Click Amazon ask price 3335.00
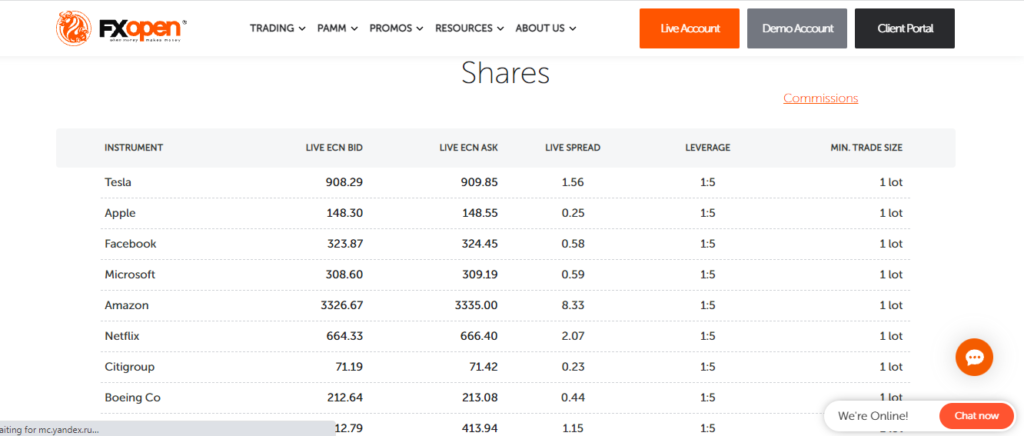 [x=477, y=305]
